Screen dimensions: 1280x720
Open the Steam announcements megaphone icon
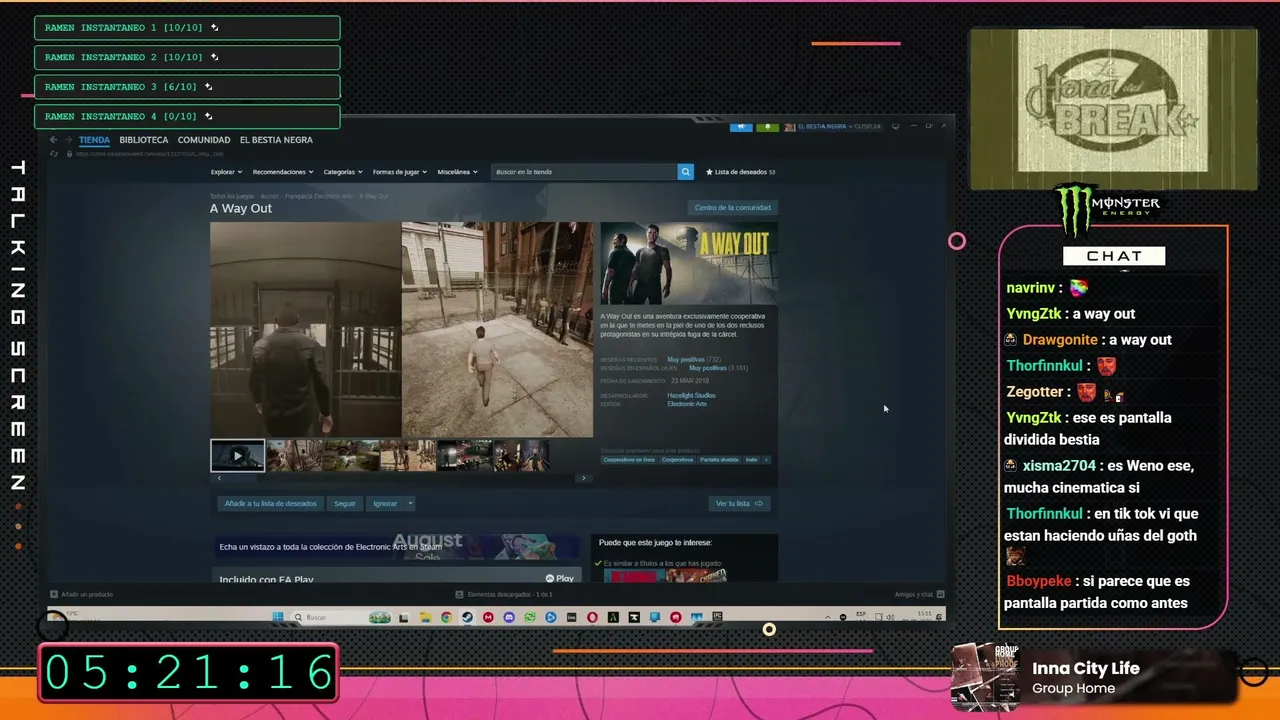741,127
